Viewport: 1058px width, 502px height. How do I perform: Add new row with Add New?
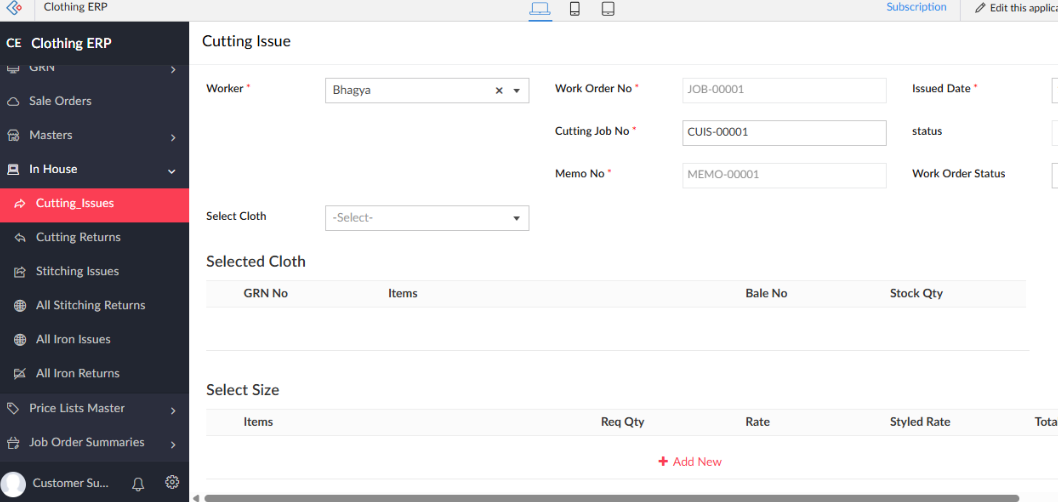click(690, 462)
